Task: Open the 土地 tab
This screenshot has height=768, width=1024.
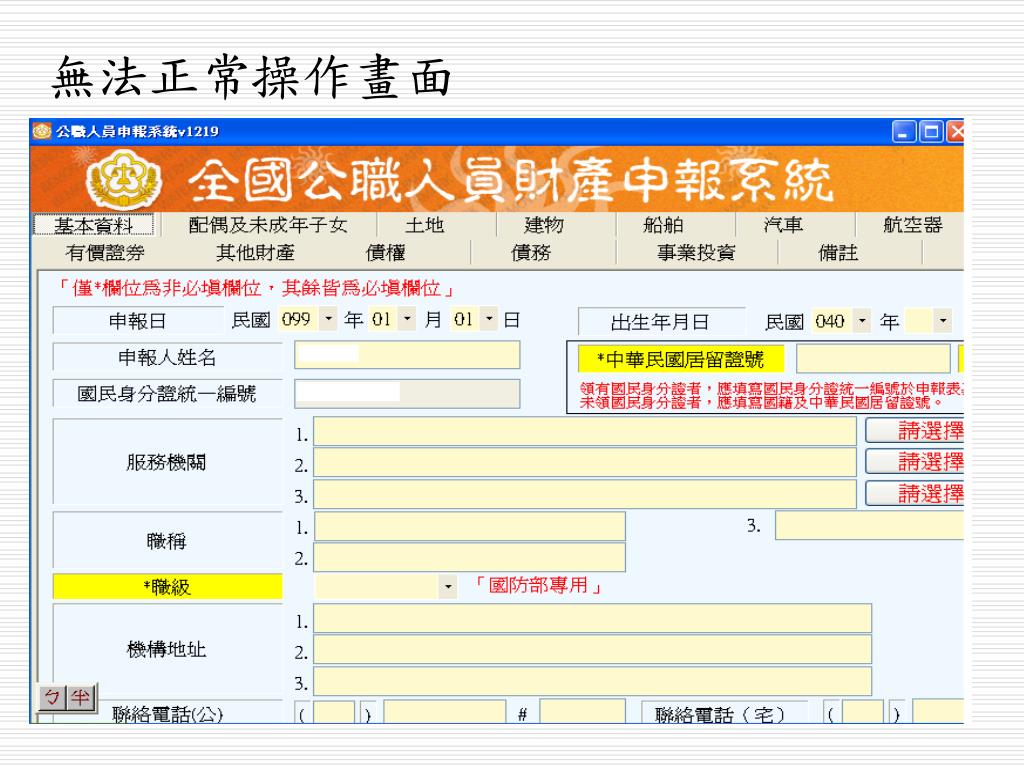Action: [424, 225]
